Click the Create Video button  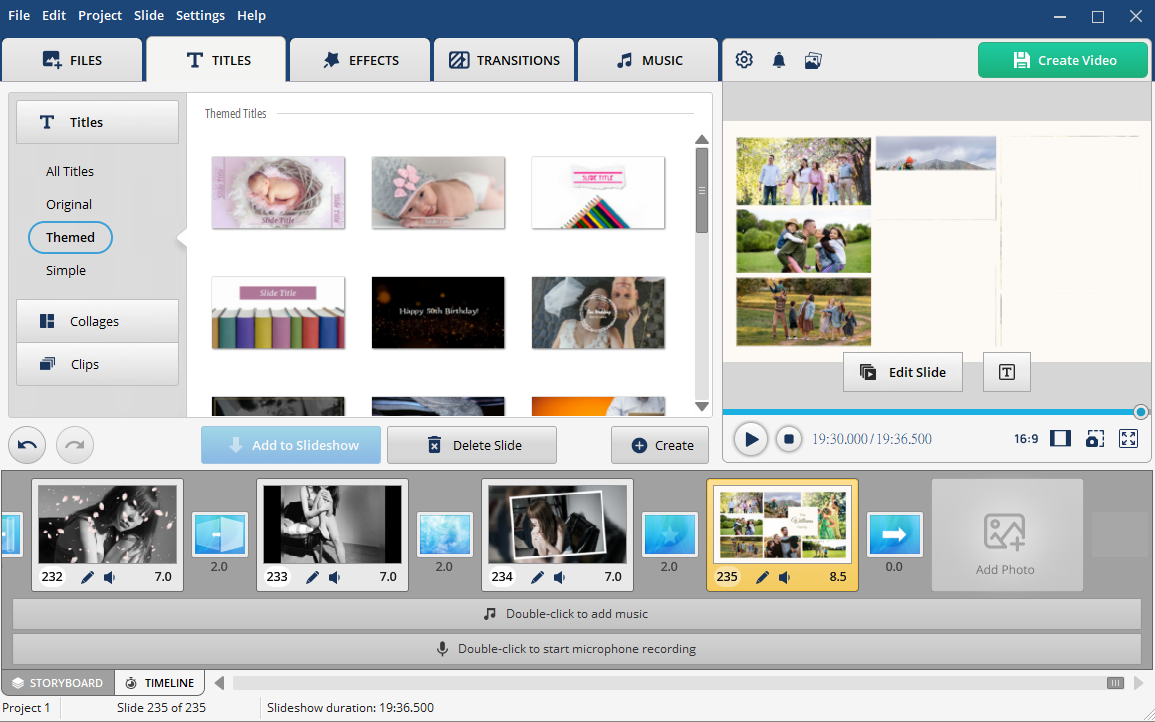(x=1063, y=60)
